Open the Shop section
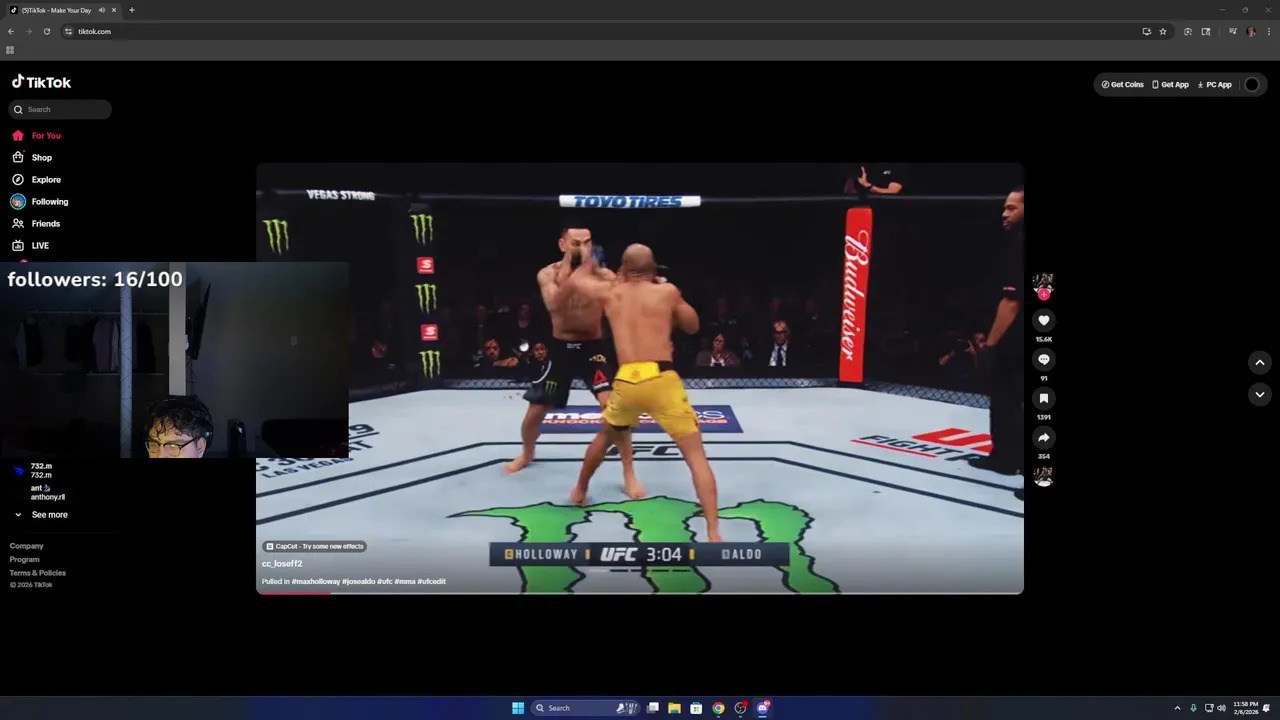The image size is (1280, 720). pos(32,157)
